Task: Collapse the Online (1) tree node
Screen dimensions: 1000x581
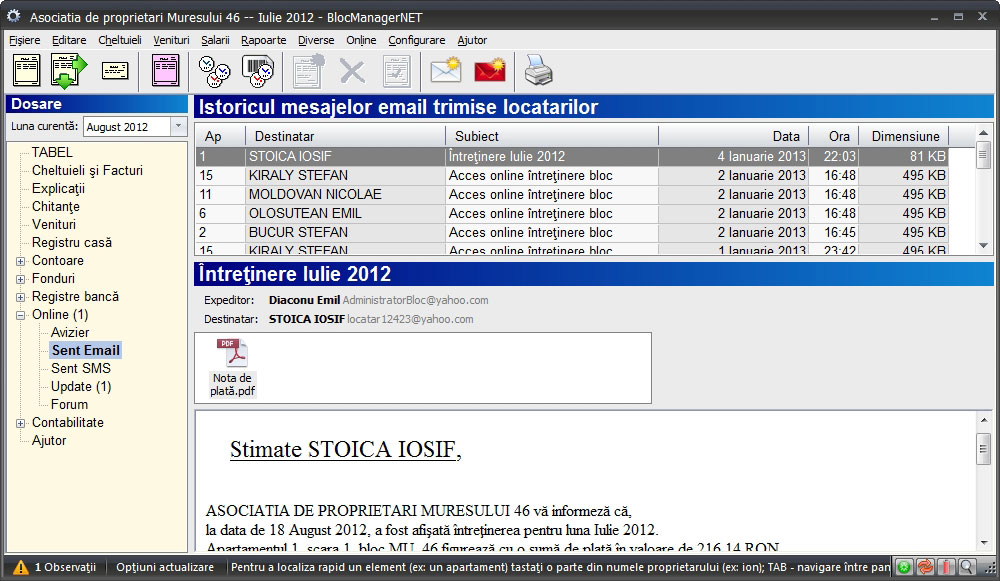Action: pyautogui.click(x=21, y=315)
